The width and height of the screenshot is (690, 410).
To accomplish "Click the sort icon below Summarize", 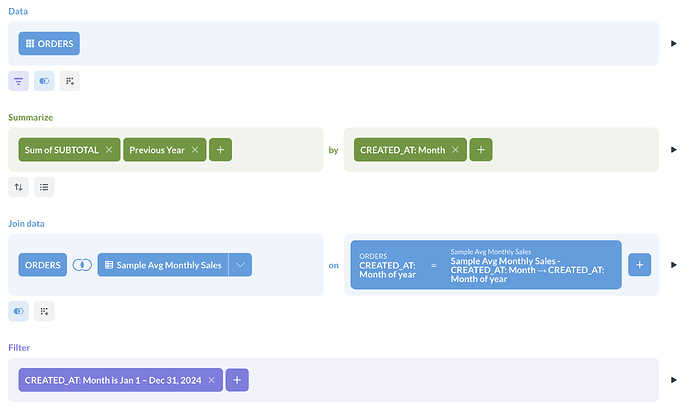I will tap(19, 186).
